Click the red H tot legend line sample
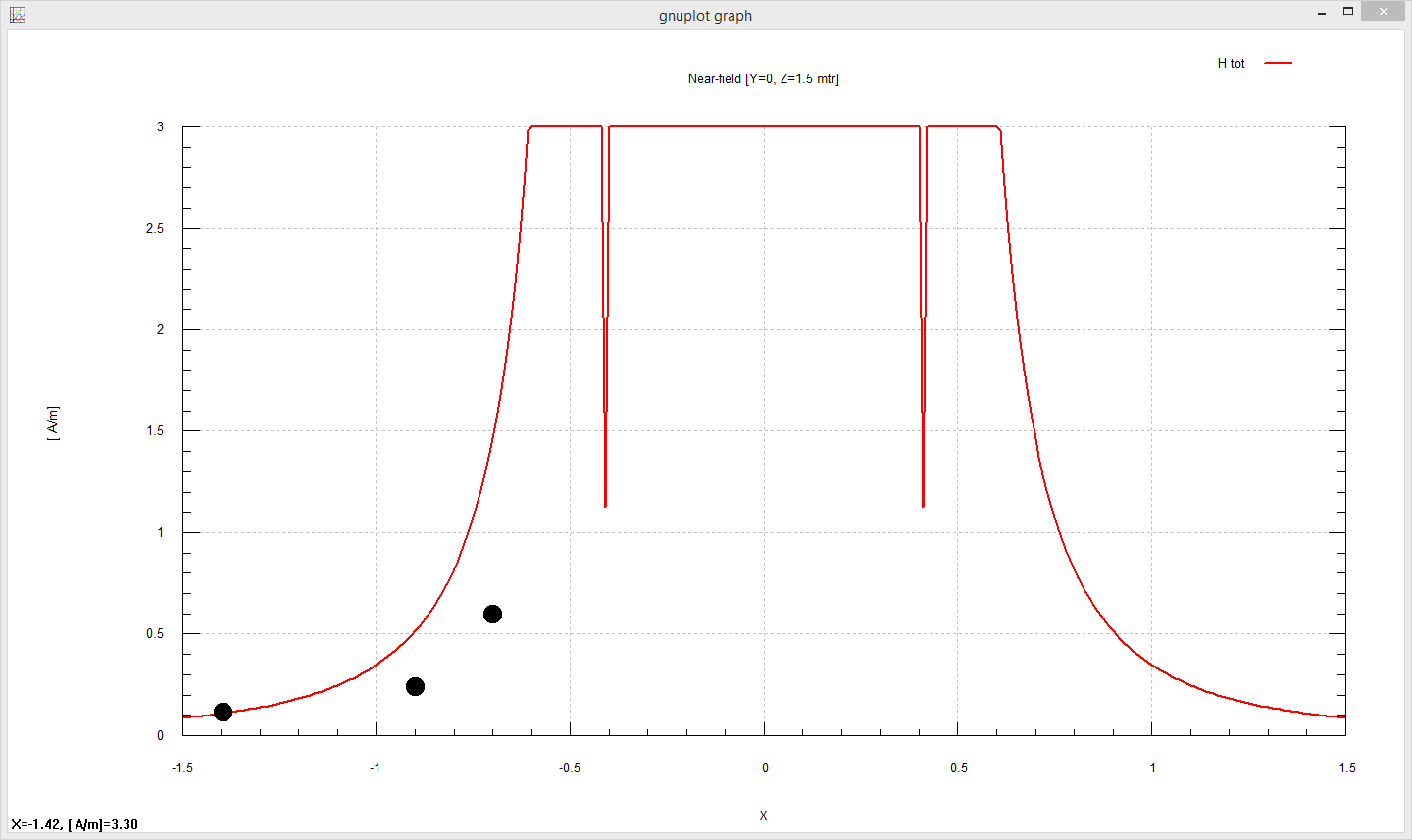The height and width of the screenshot is (840, 1412). [x=1278, y=63]
